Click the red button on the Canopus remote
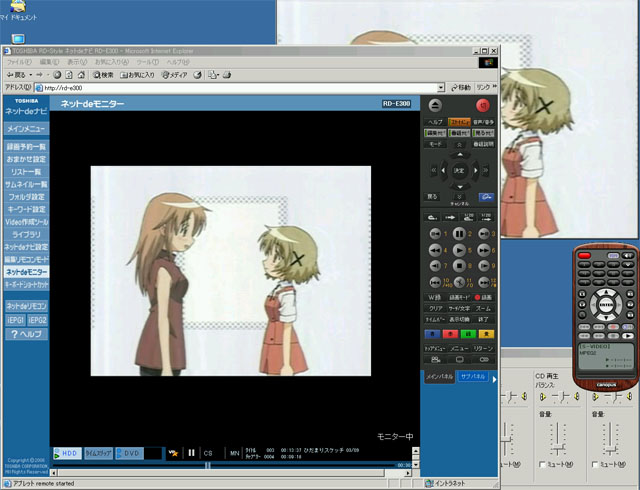The height and width of the screenshot is (490, 640). [x=584, y=255]
